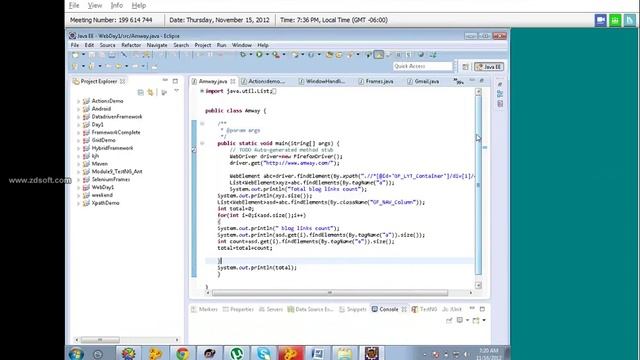Switch to the TestNG view tab
The width and height of the screenshot is (640, 360).
click(x=424, y=309)
